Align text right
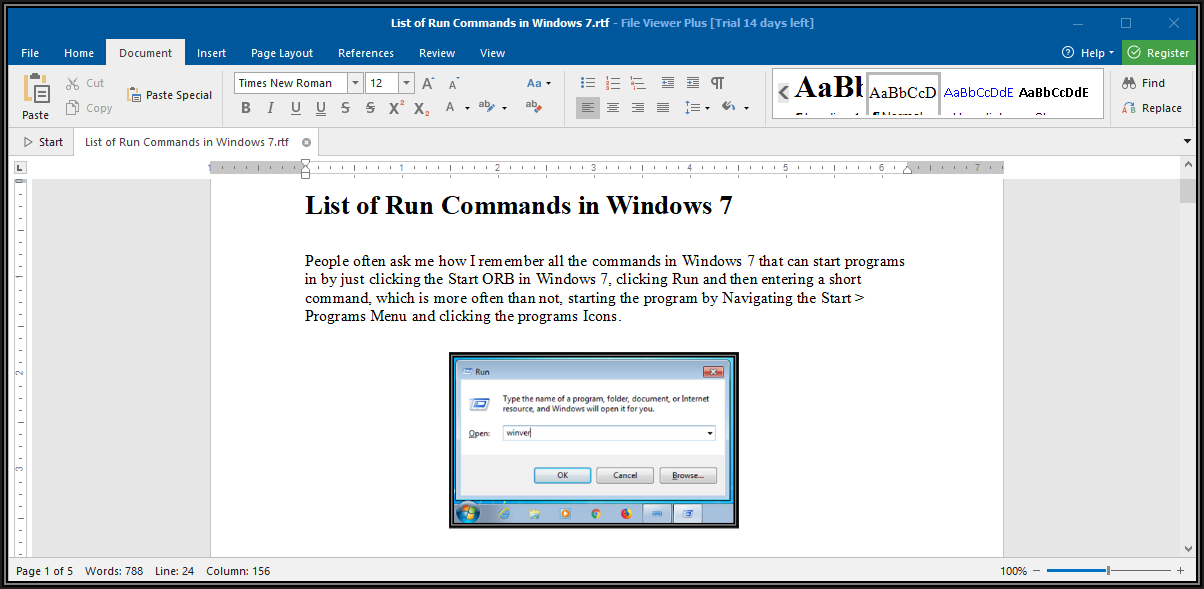1204x589 pixels. [638, 108]
